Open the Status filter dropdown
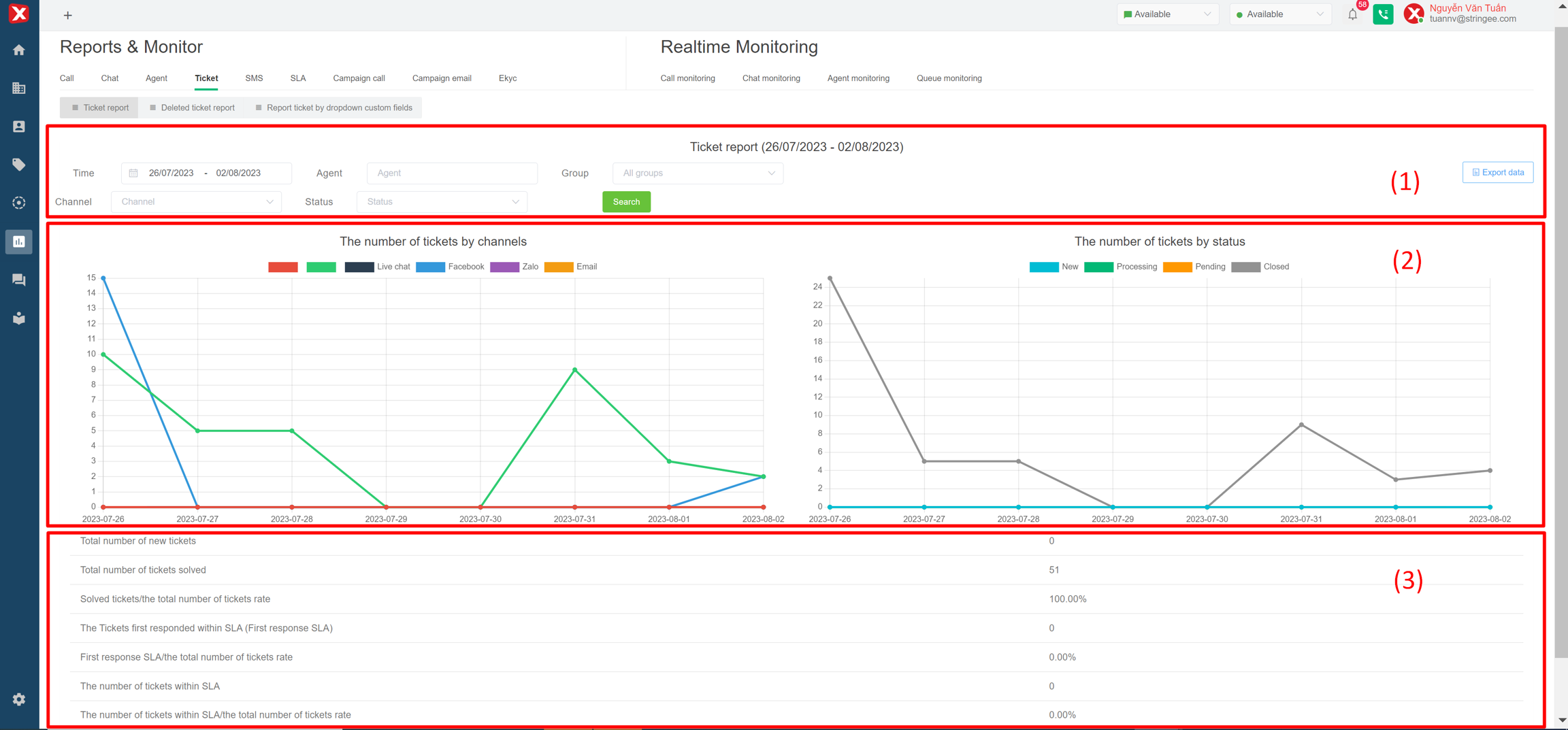Viewport: 1568px width, 730px height. (442, 201)
